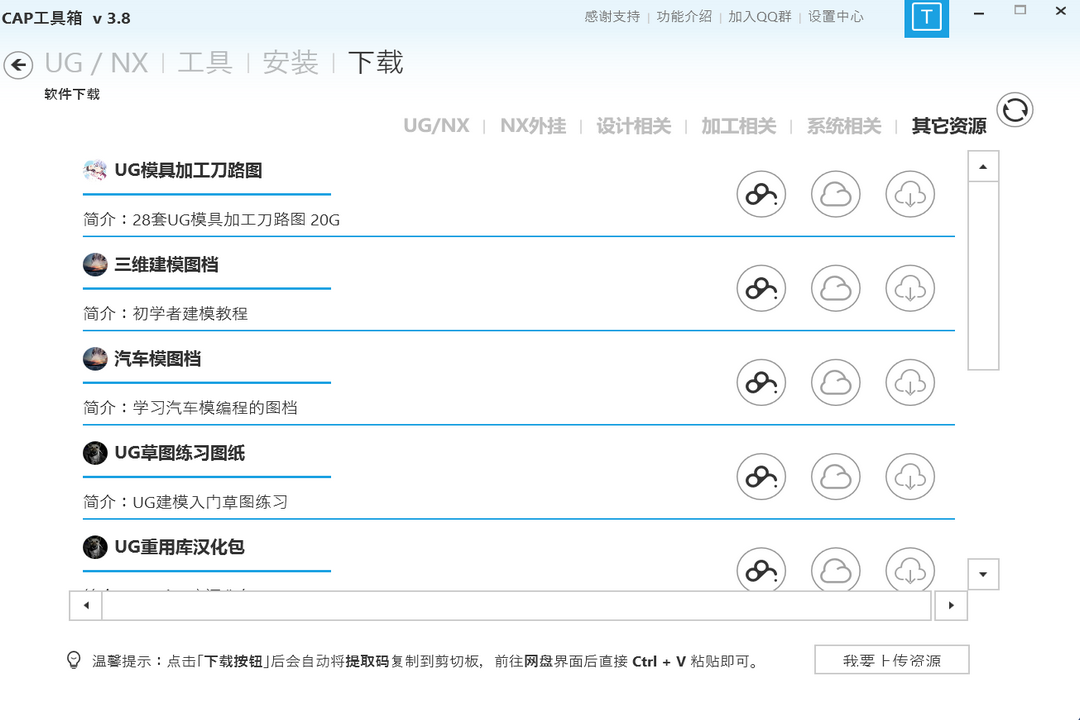Click the cloud download icon for 汽车模图档
The height and width of the screenshot is (720, 1080).
click(x=909, y=382)
